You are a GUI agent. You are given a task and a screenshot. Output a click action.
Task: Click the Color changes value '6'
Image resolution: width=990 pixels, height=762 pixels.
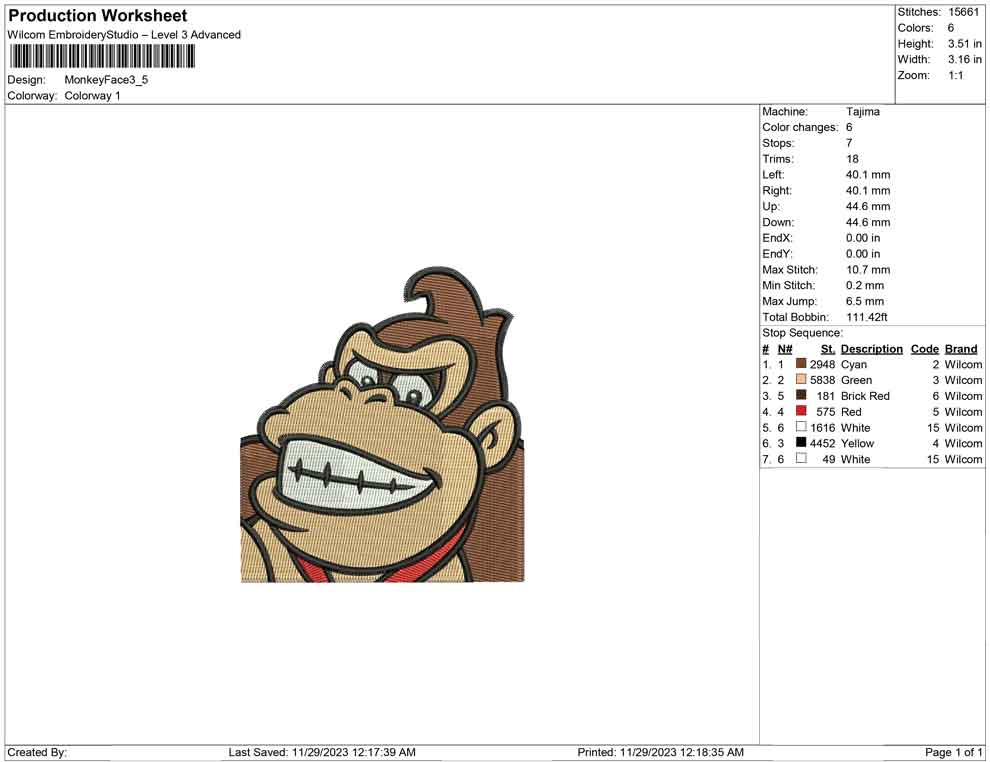[849, 127]
